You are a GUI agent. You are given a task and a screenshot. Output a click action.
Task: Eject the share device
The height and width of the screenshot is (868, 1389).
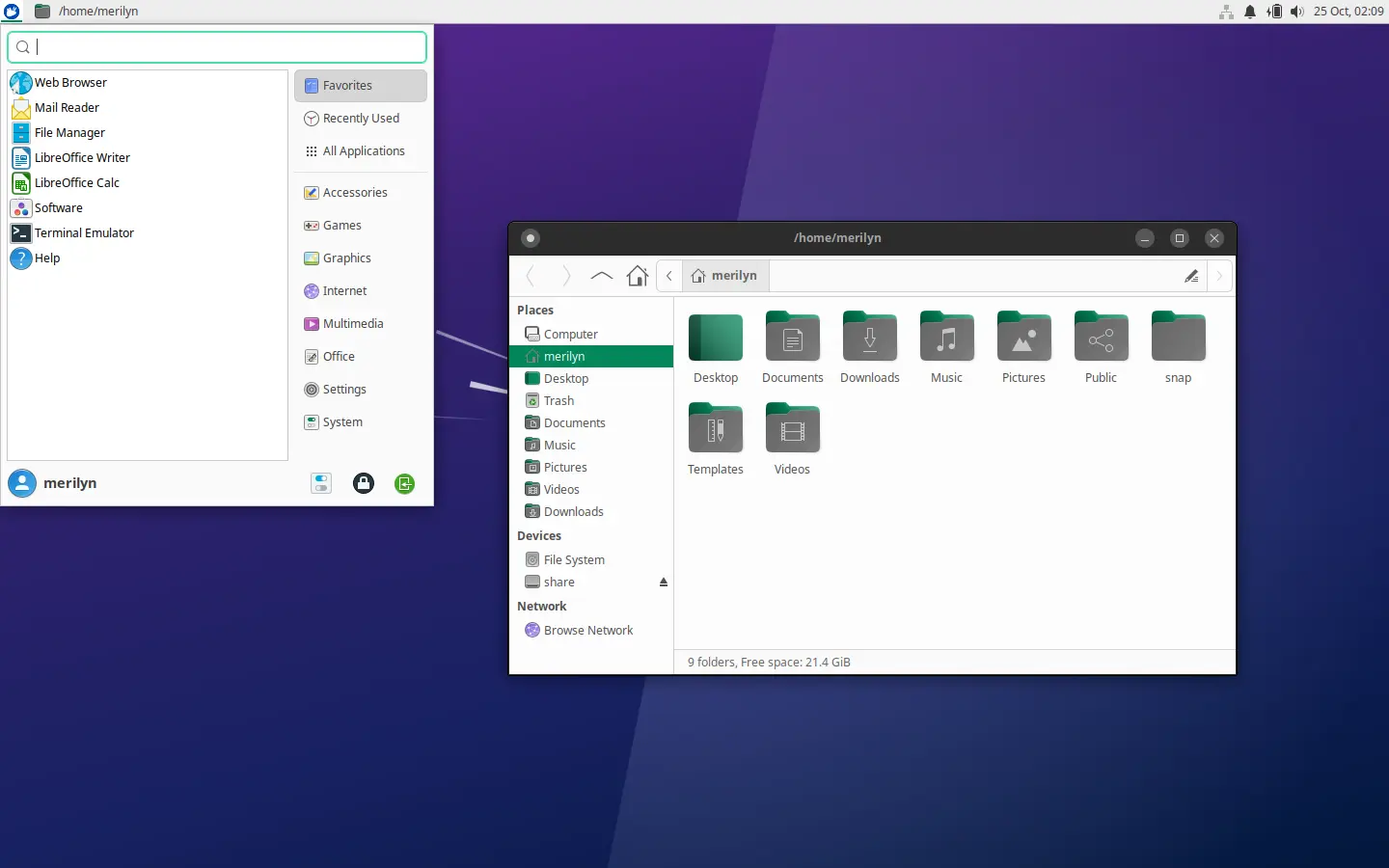[x=664, y=583]
